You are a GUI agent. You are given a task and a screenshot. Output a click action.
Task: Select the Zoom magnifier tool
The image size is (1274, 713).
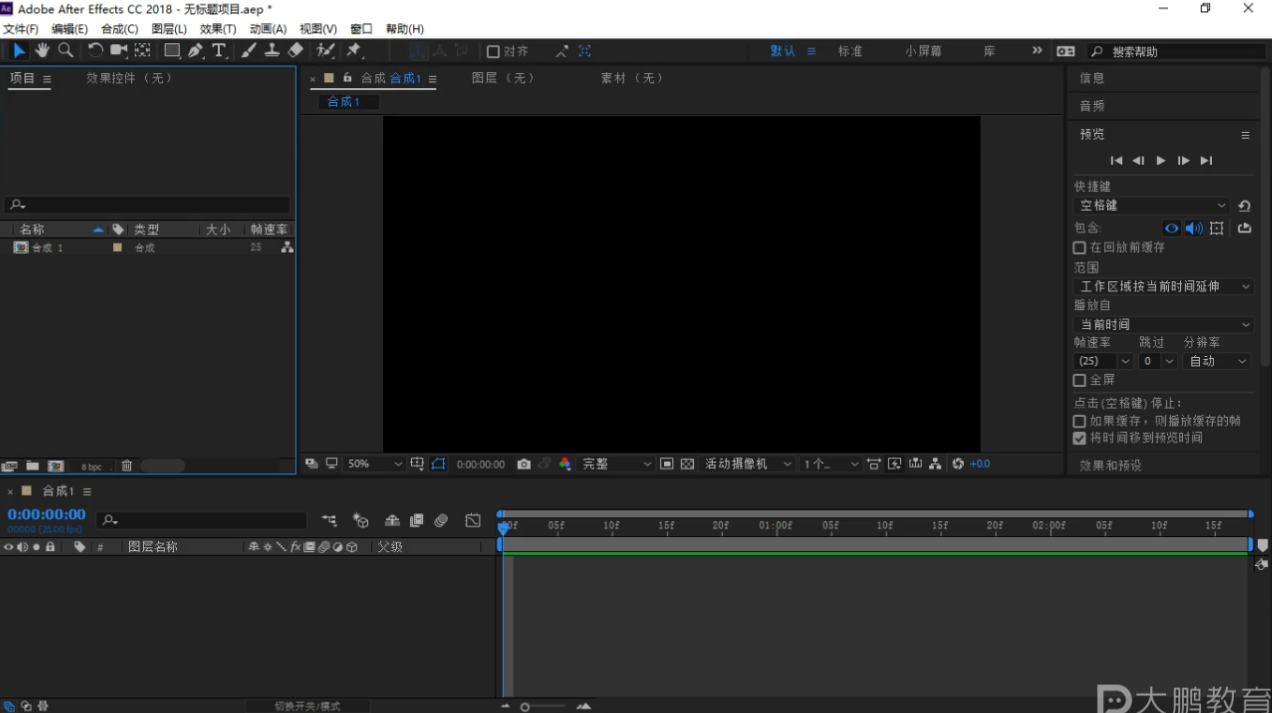pyautogui.click(x=66, y=51)
